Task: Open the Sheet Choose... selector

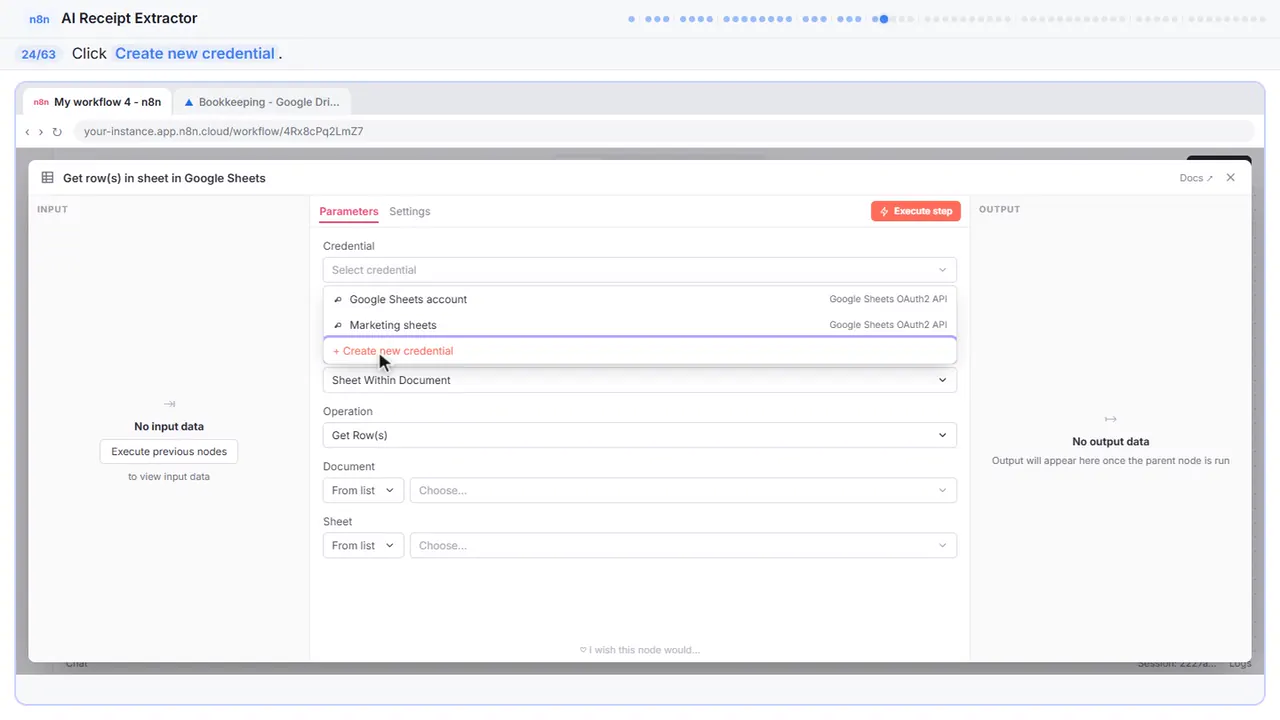Action: click(x=683, y=545)
